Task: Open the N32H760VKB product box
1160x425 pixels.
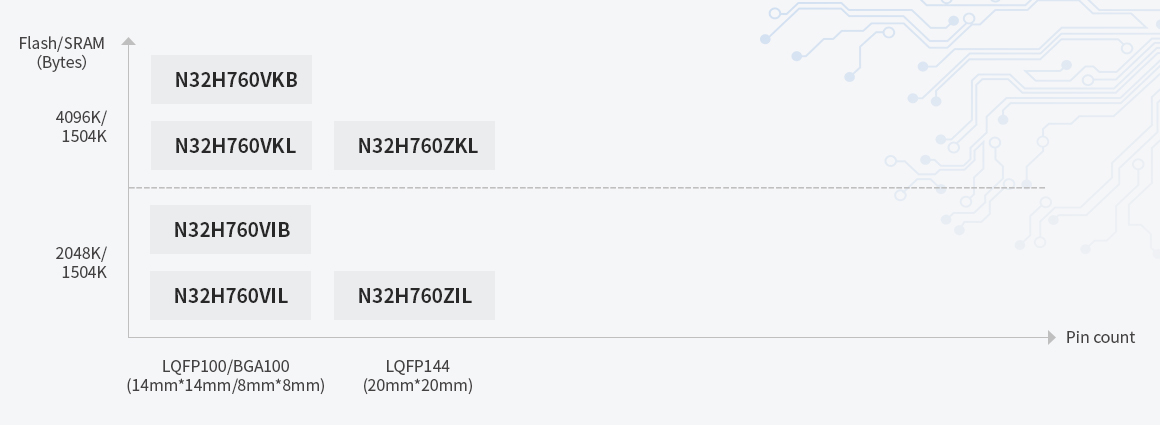Action: pos(231,80)
